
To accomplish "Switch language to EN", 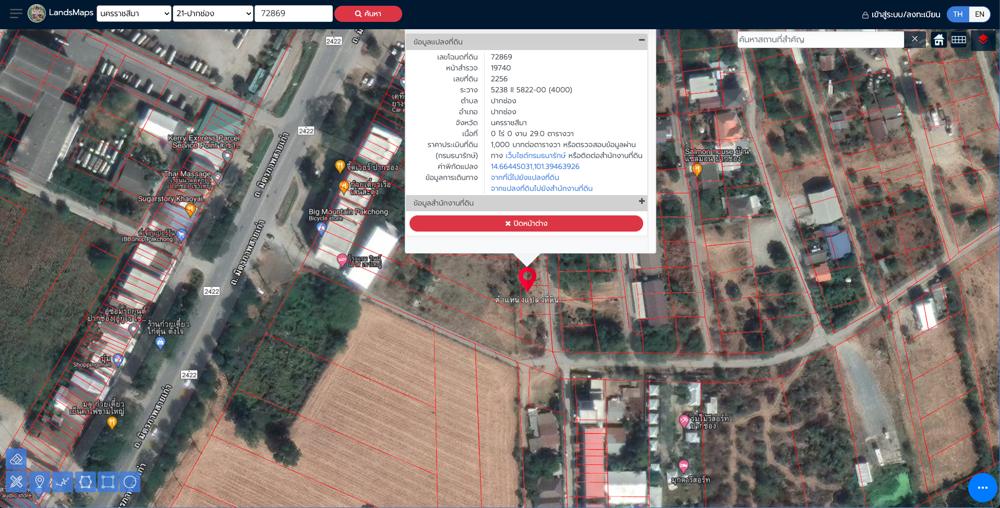I will [979, 14].
